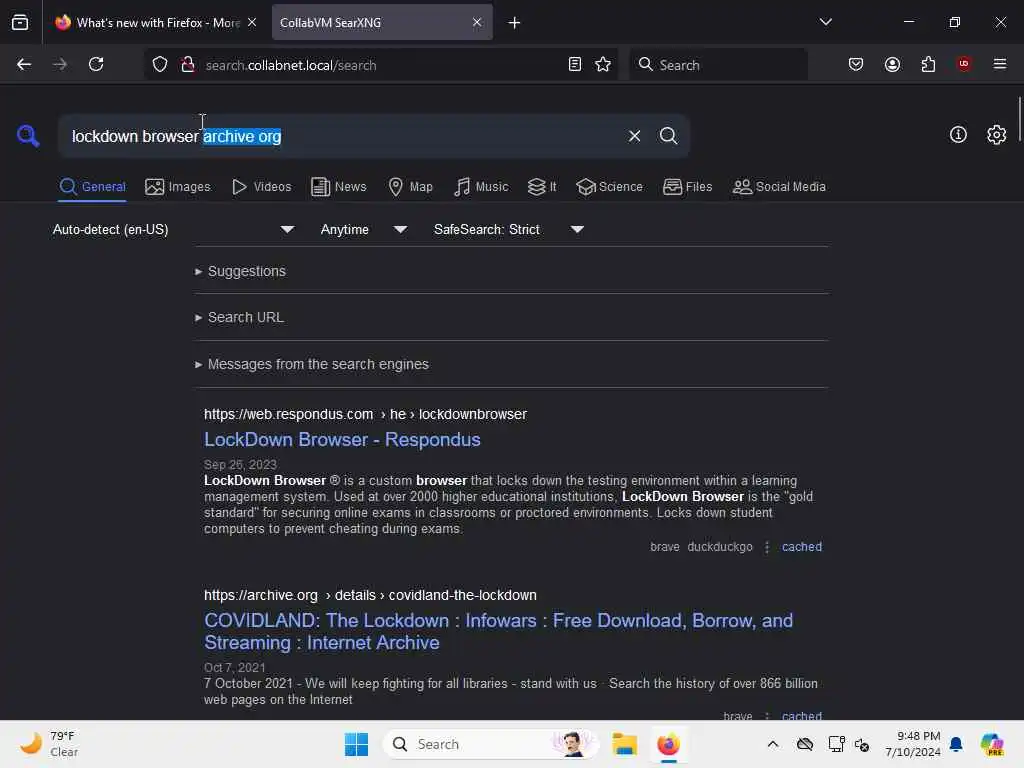List all tabs dropdown arrow
Viewport: 1024px width, 768px height.
825,22
